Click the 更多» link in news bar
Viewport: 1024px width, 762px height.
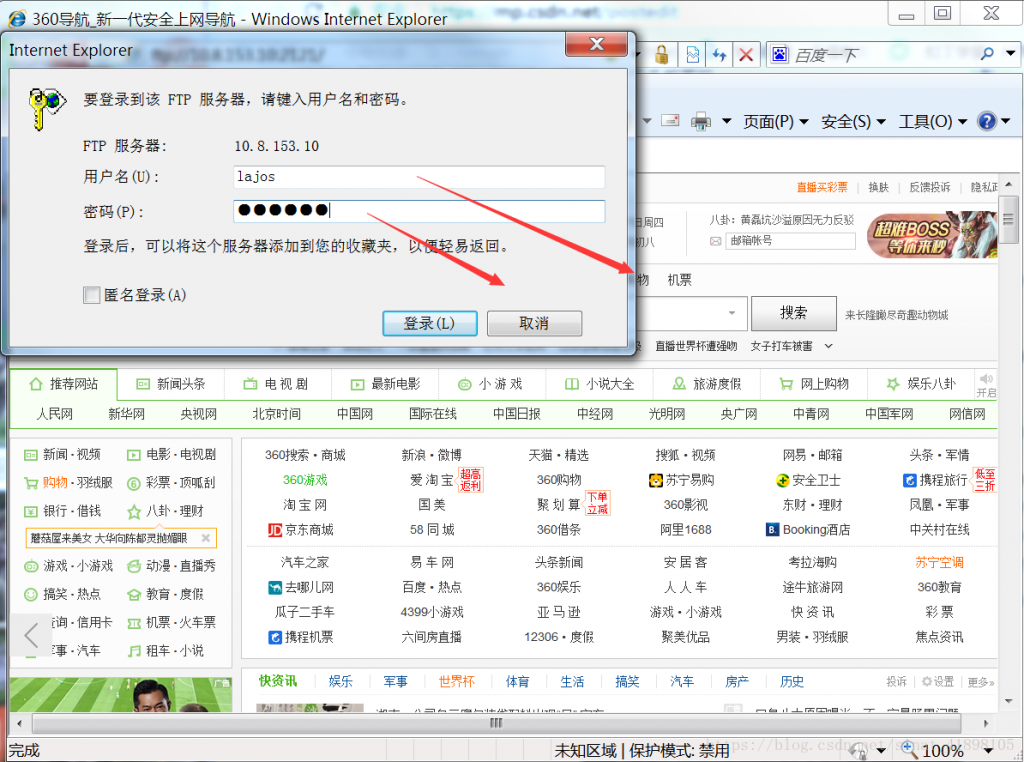[980, 682]
